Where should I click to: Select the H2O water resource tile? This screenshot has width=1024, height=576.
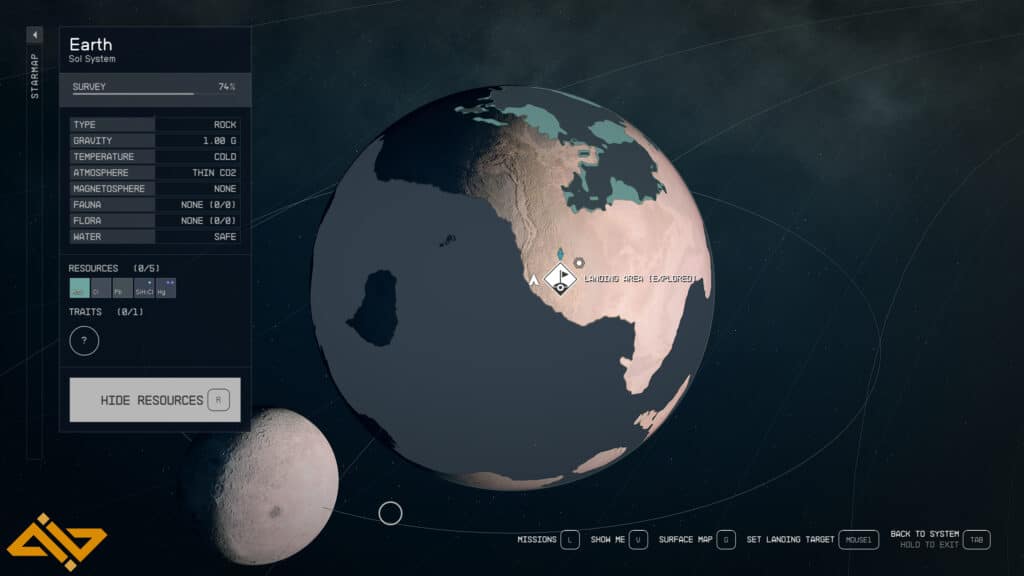pyautogui.click(x=79, y=288)
